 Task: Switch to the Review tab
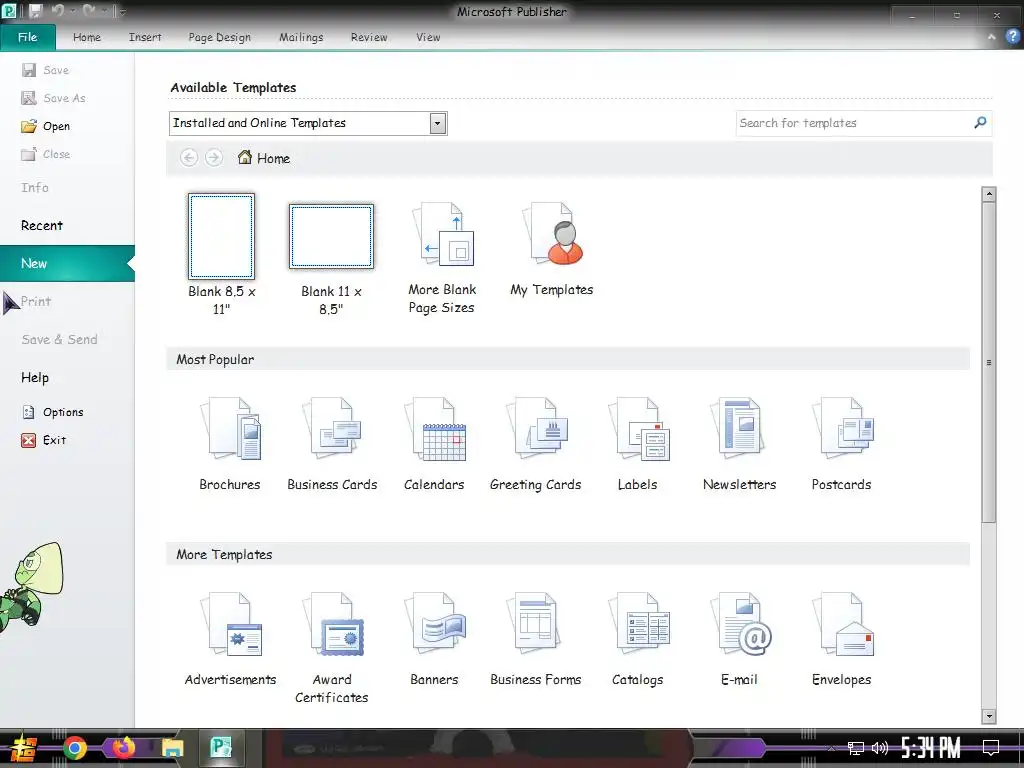(369, 37)
